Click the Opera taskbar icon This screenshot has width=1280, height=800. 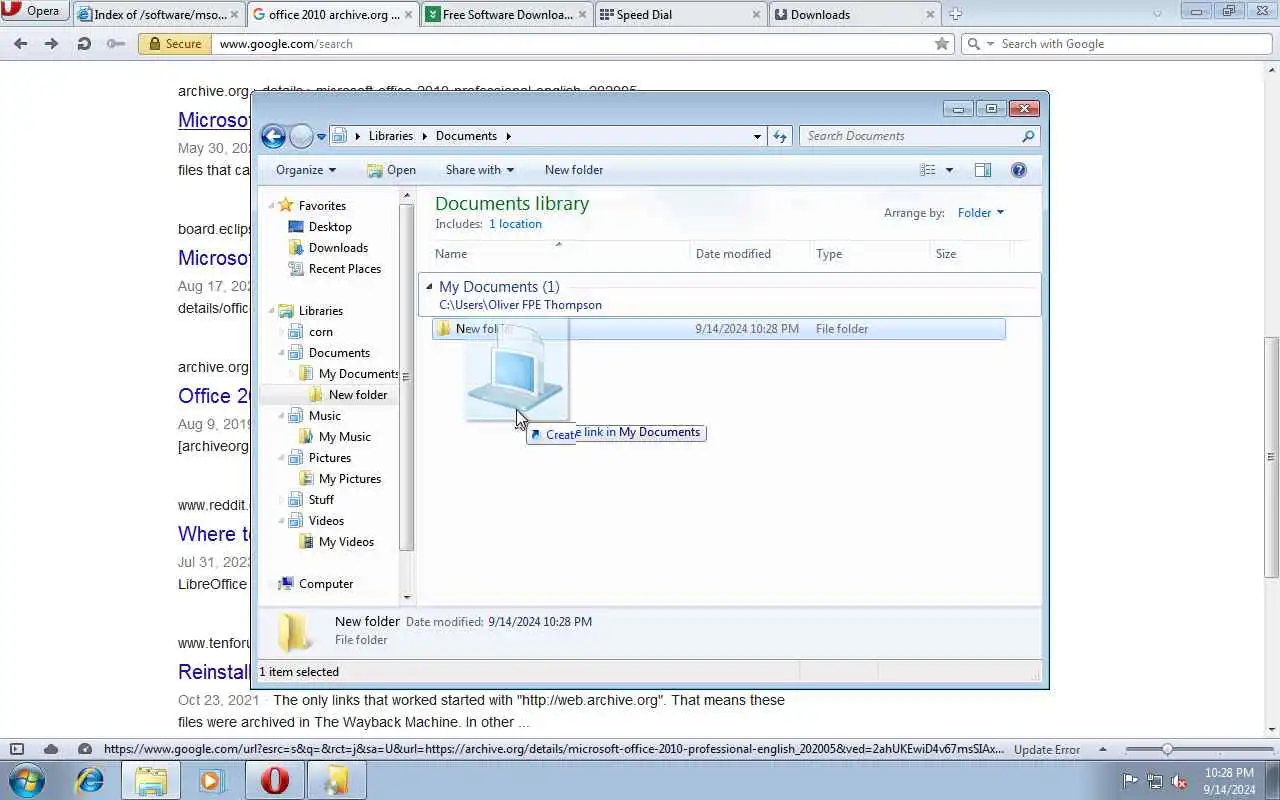(x=274, y=780)
